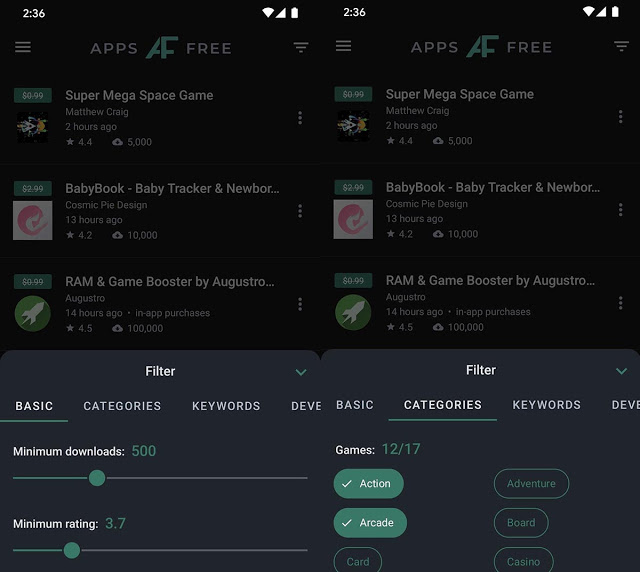
Task: Collapse the Filter panel on left screen
Action: pos(301,372)
